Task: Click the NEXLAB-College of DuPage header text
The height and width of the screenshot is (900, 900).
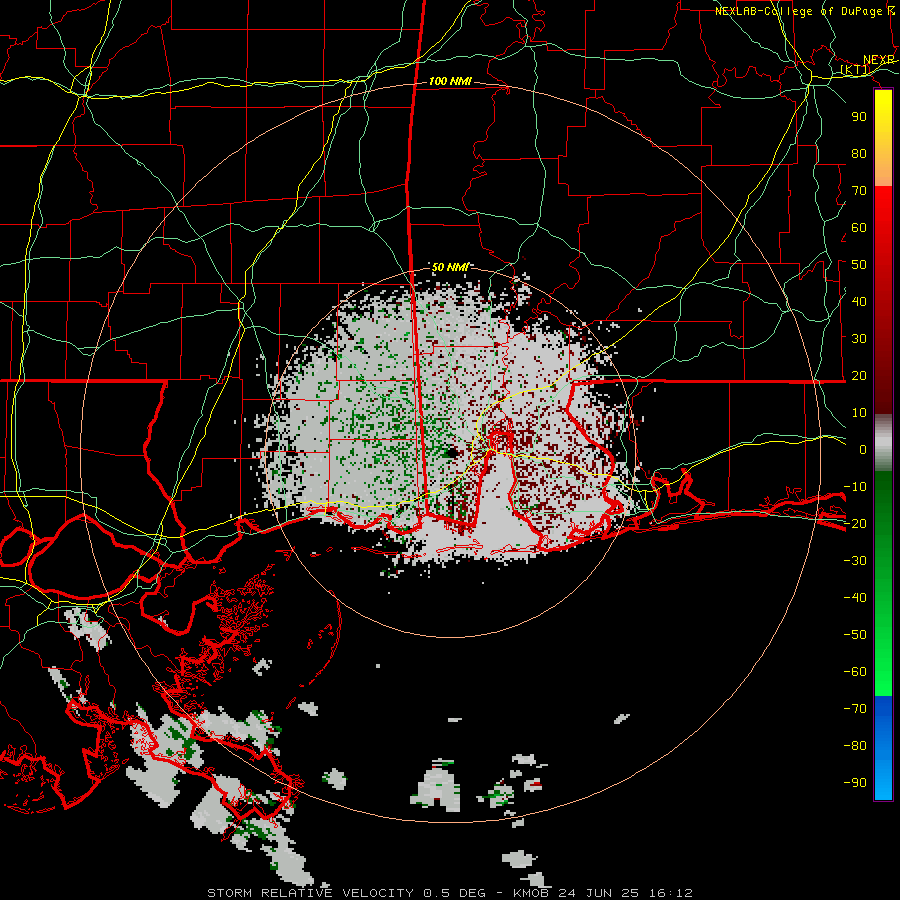Action: click(x=805, y=11)
